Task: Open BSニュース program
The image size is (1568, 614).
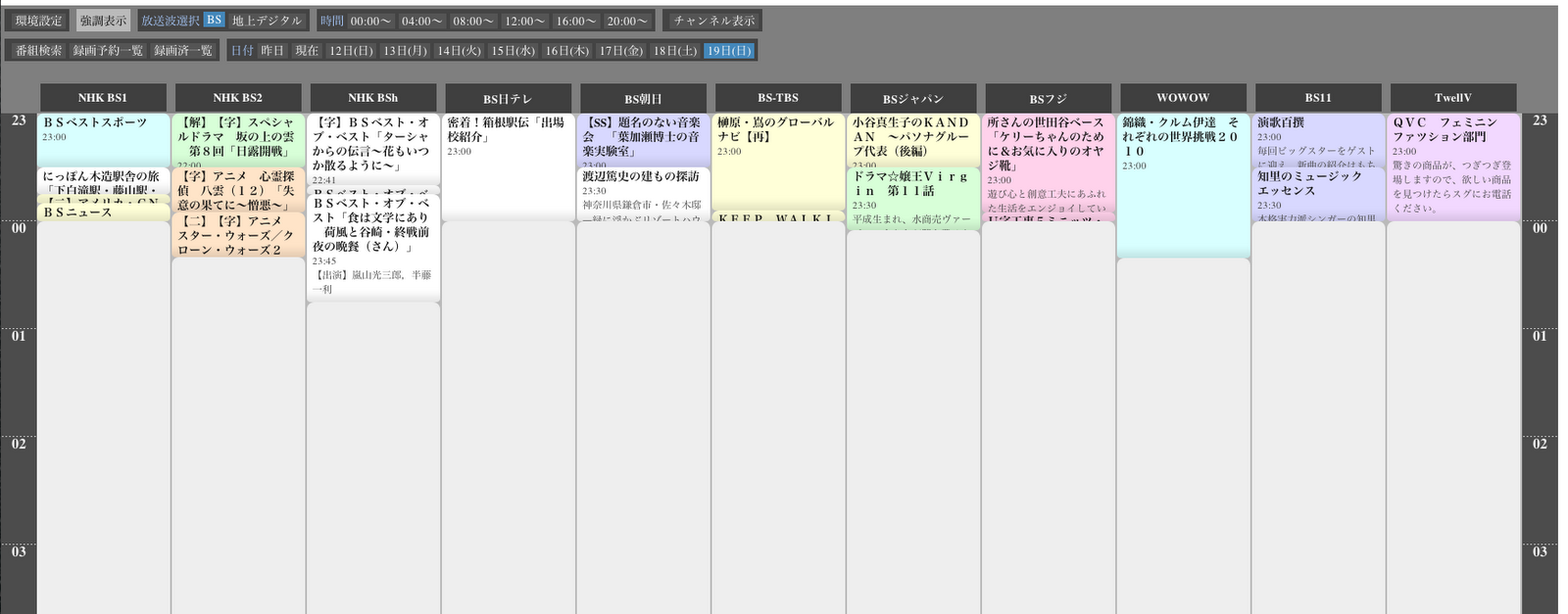Action: (104, 213)
